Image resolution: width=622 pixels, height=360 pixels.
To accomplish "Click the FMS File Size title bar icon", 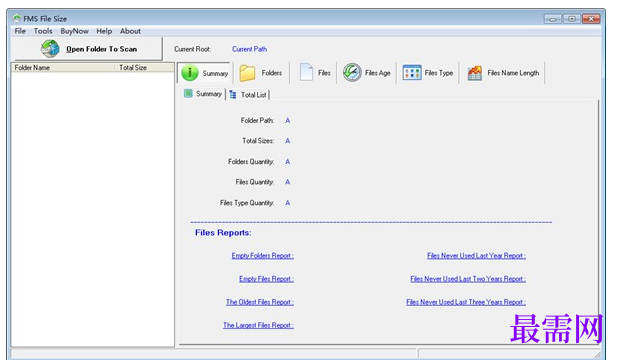I will [17, 18].
